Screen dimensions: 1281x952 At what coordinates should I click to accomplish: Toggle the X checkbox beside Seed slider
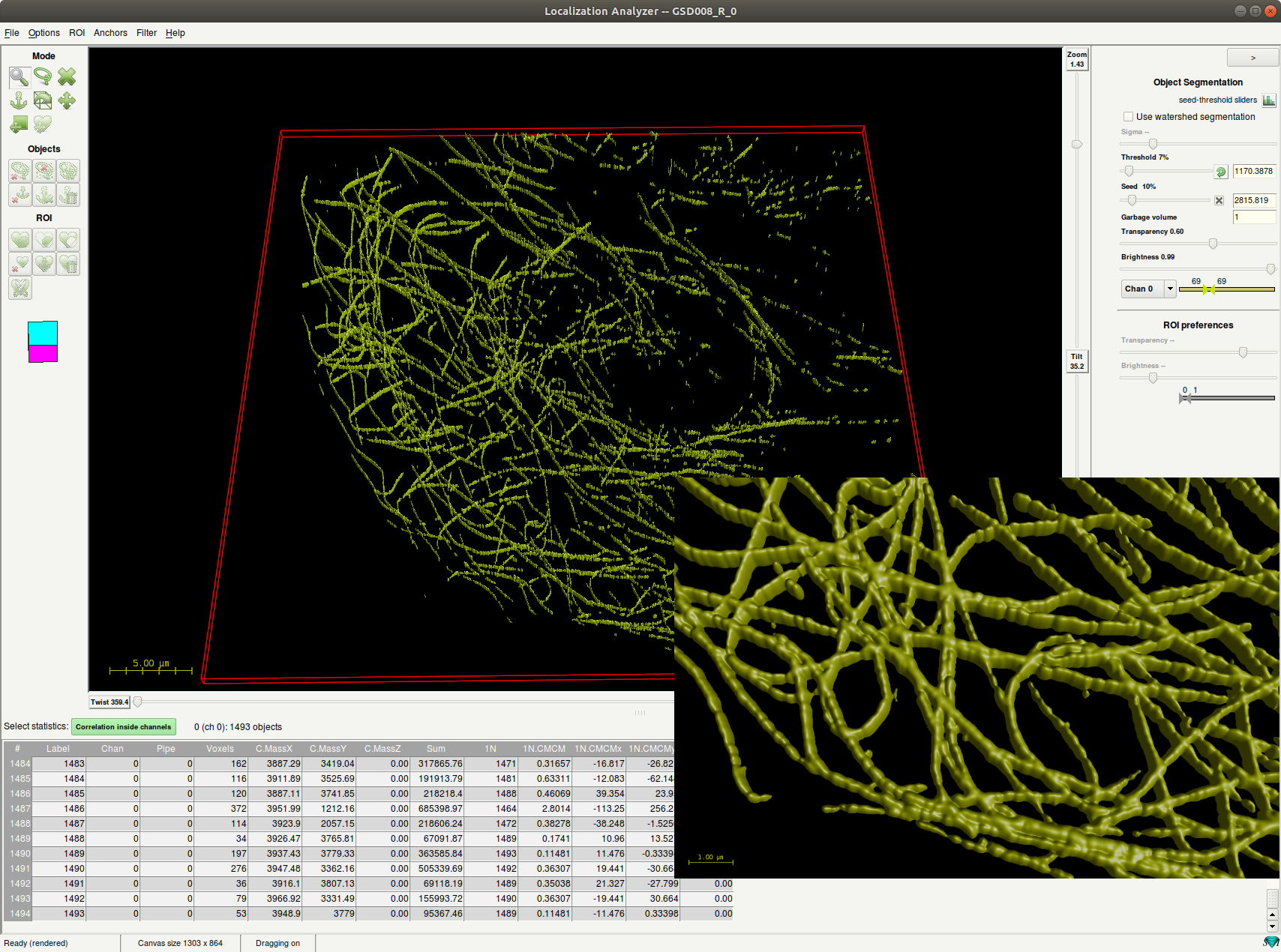coord(1219,201)
